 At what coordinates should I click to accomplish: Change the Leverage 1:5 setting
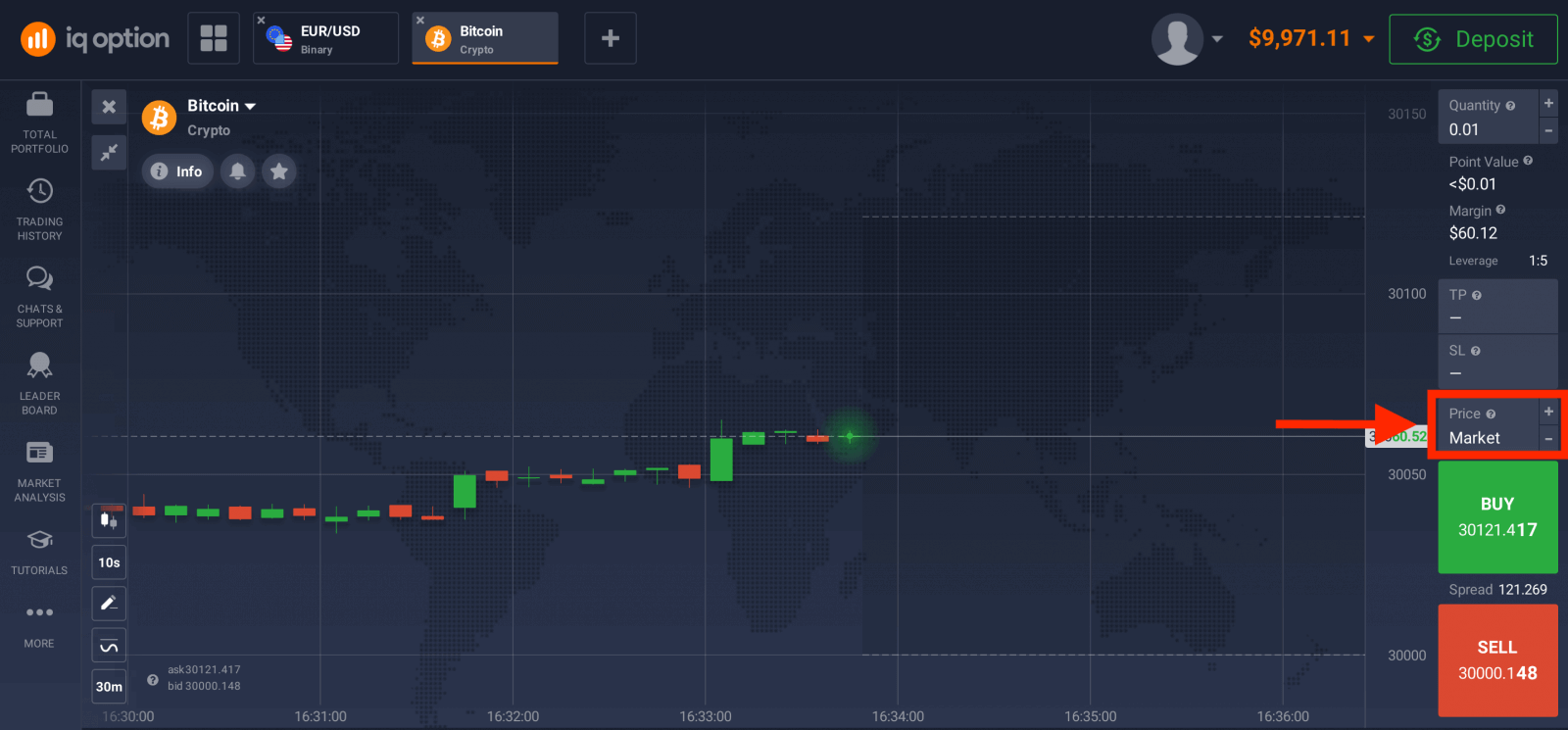click(x=1498, y=261)
